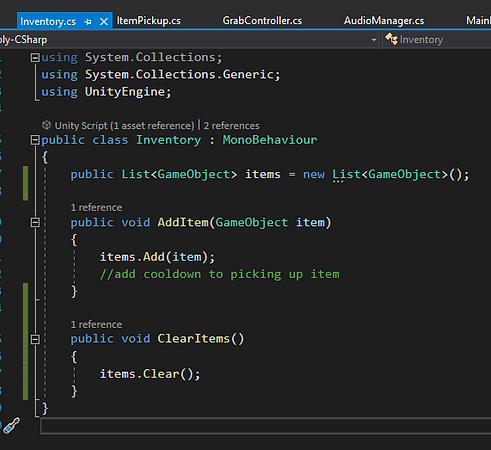
Task: Collapse the ClearItems method outline
Action: click(x=35, y=339)
